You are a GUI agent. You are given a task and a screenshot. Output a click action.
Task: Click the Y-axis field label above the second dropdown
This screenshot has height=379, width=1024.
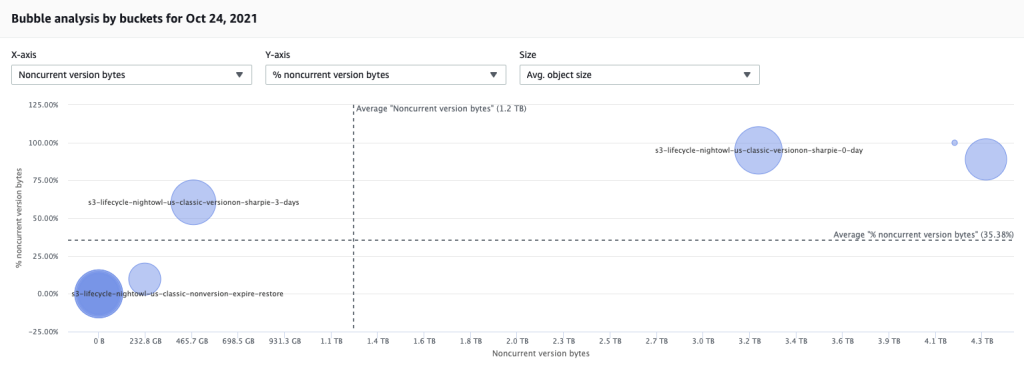[x=278, y=56]
